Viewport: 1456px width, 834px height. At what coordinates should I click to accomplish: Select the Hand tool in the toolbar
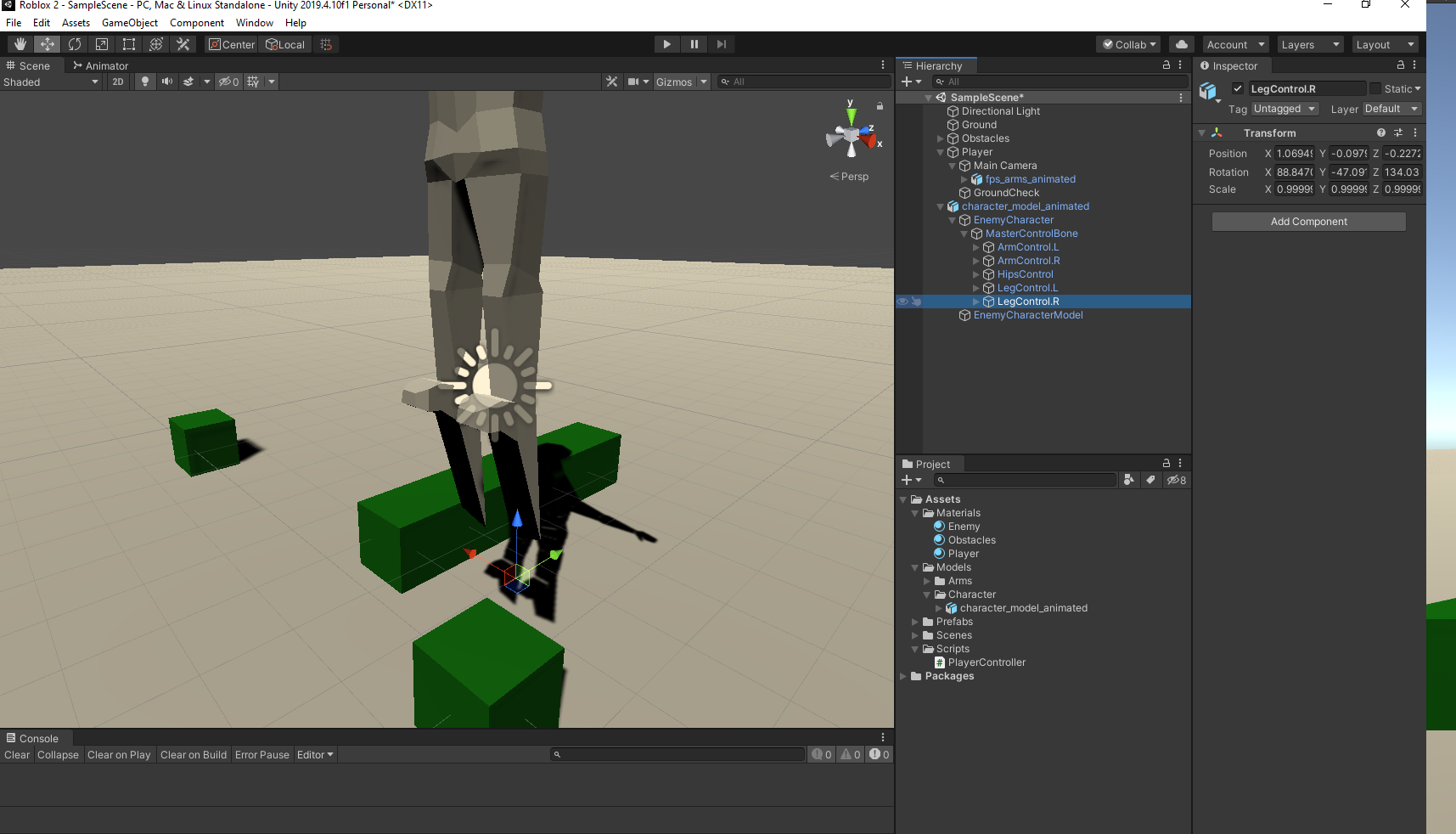pos(20,44)
